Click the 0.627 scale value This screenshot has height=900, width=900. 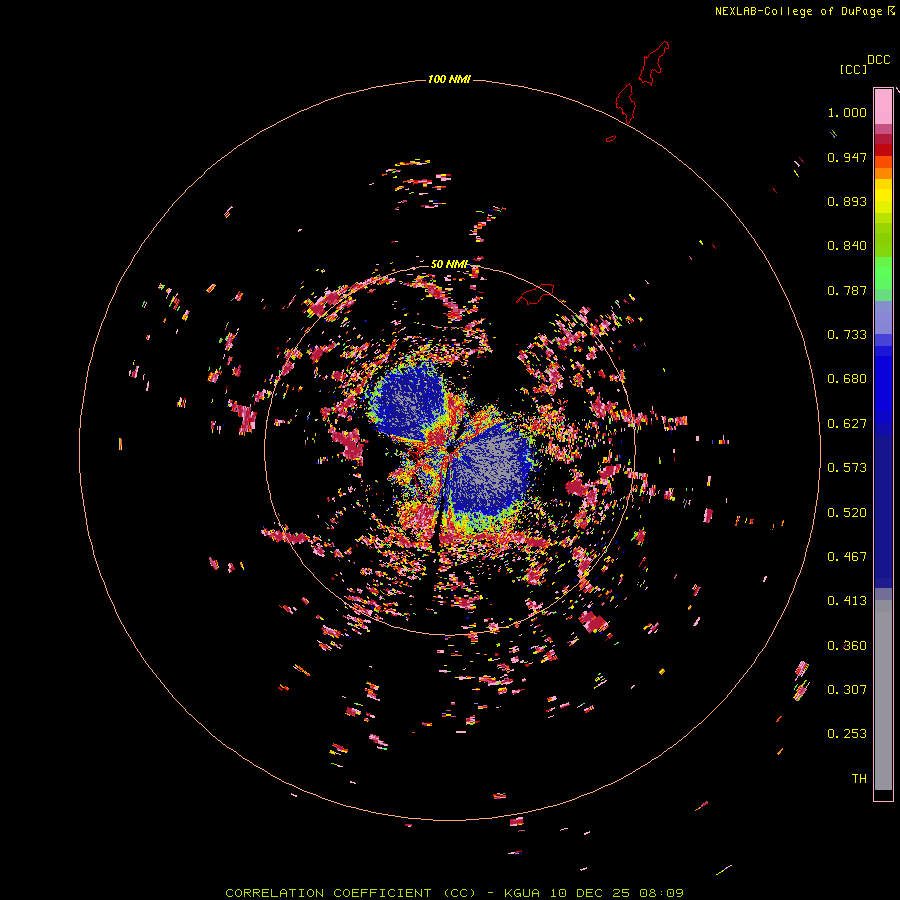pos(847,424)
